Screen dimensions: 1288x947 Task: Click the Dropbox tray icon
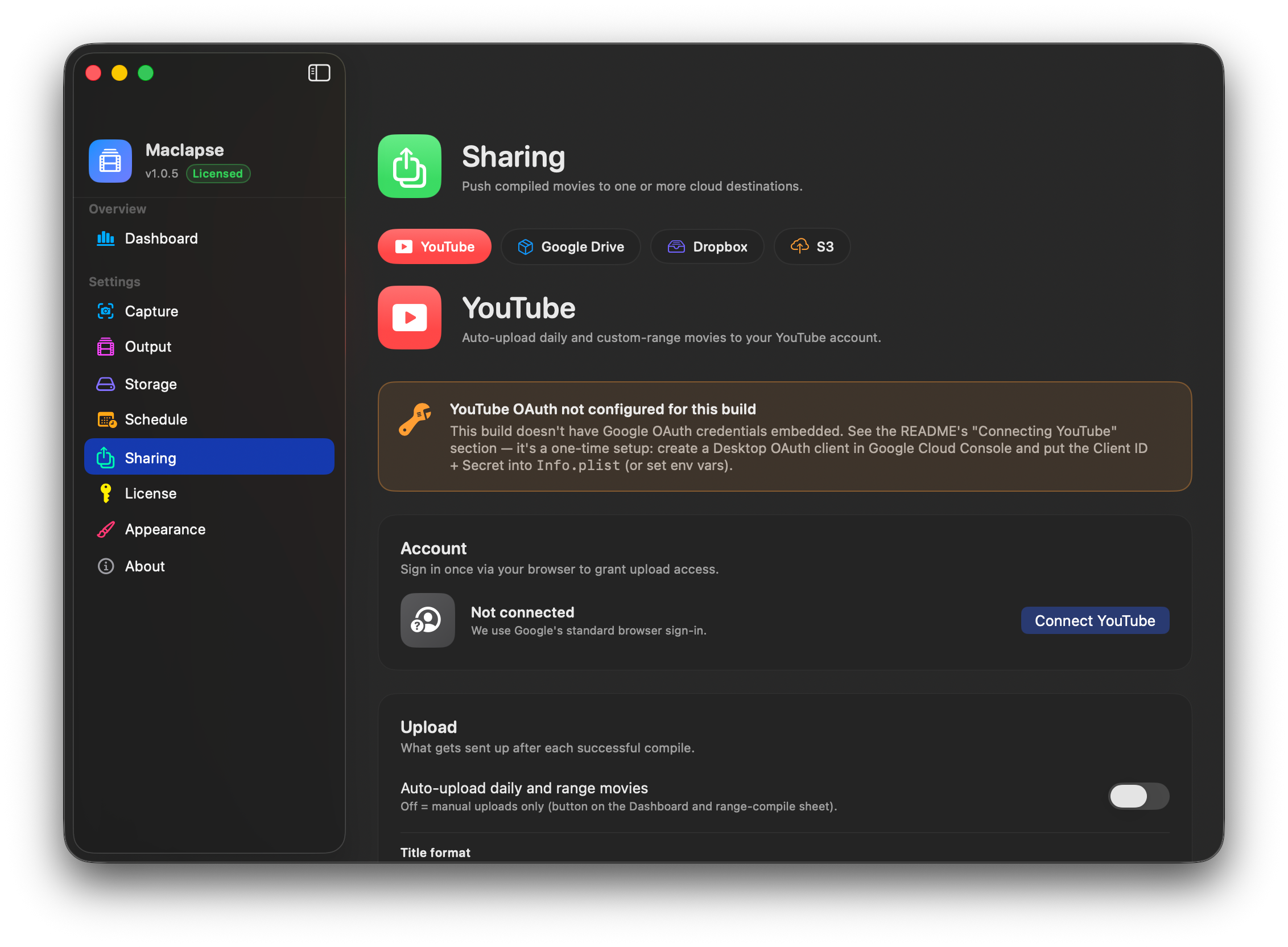tap(676, 247)
